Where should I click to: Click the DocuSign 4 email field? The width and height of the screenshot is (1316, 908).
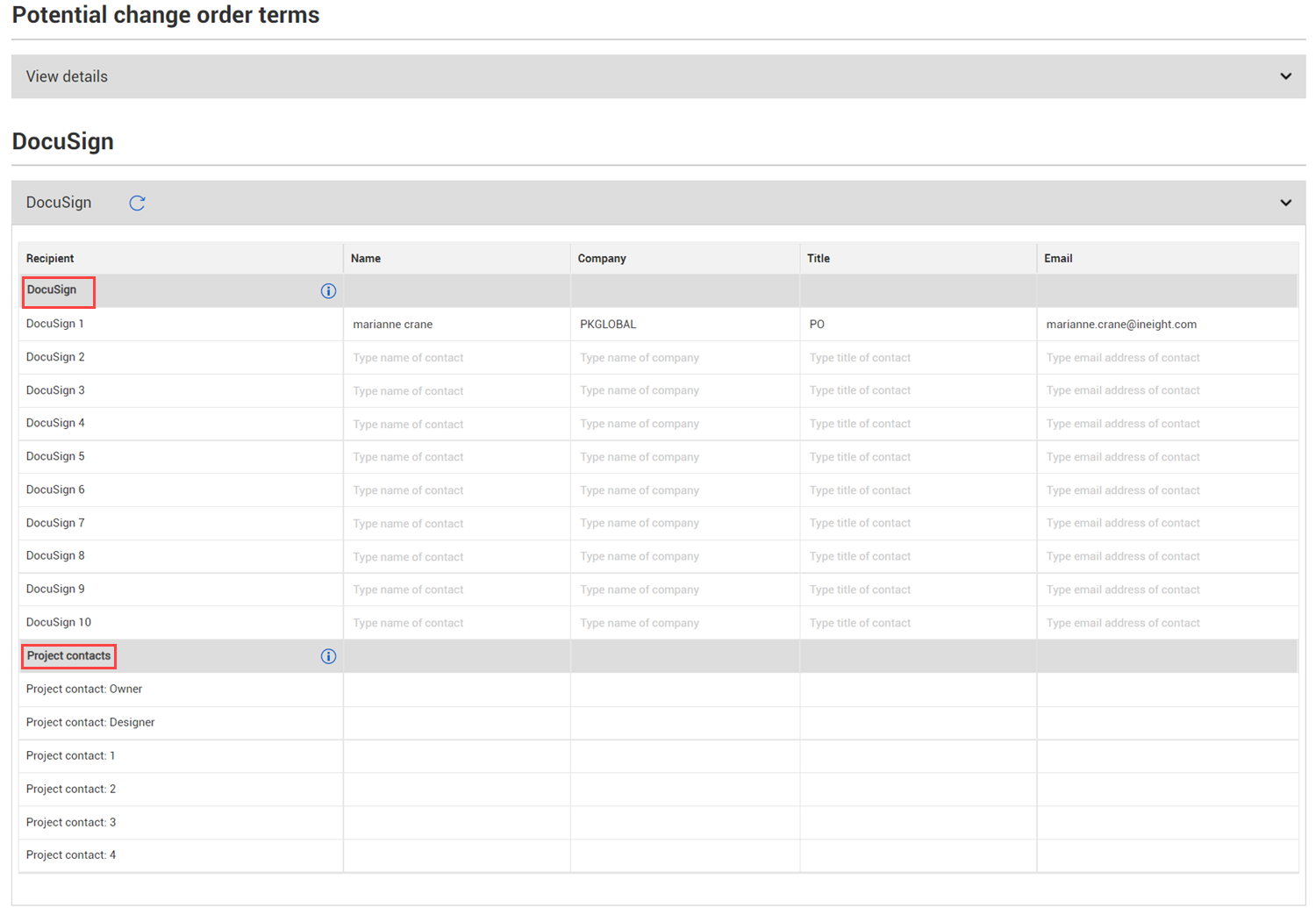coord(1168,424)
